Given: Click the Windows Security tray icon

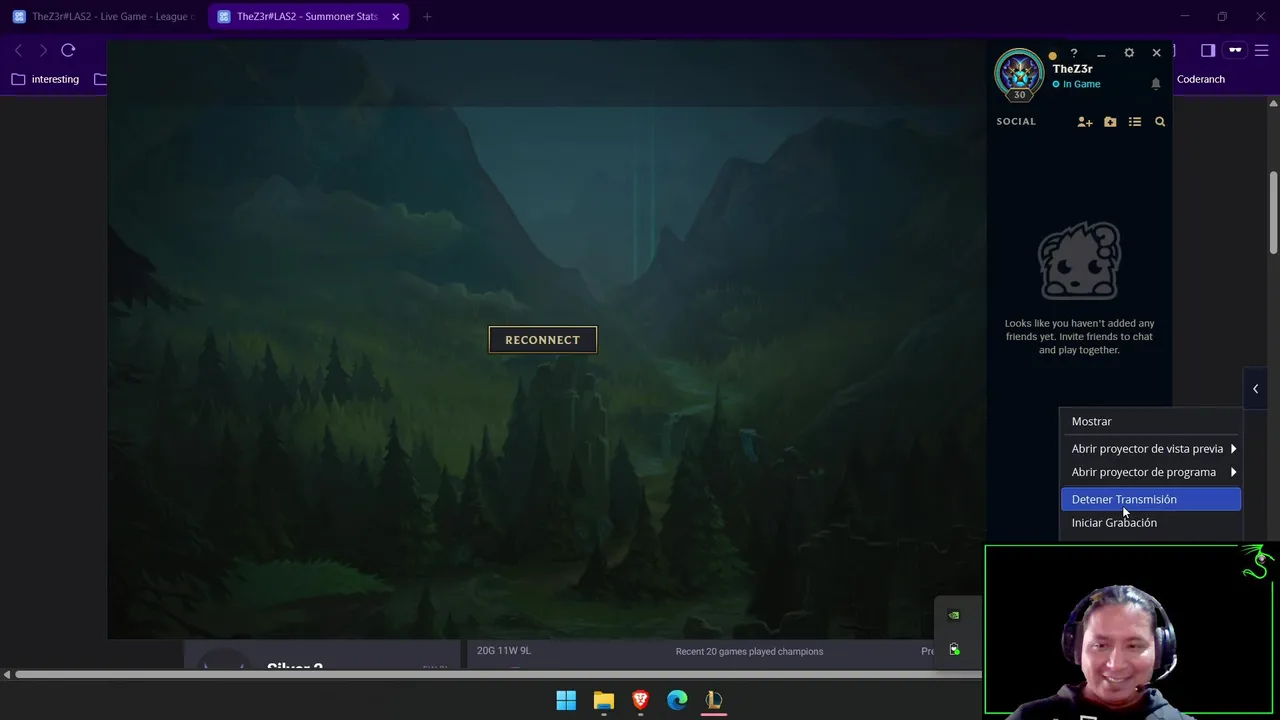Looking at the screenshot, I should (954, 650).
